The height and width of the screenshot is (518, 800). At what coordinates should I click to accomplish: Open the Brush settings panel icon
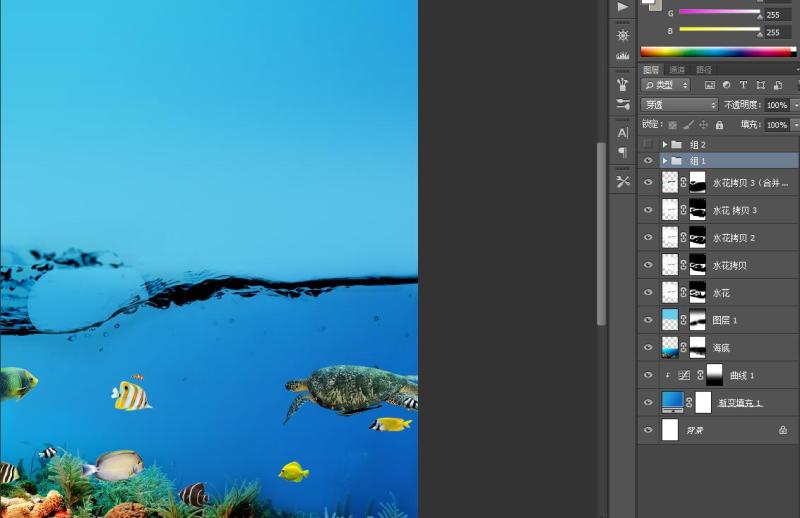[622, 104]
